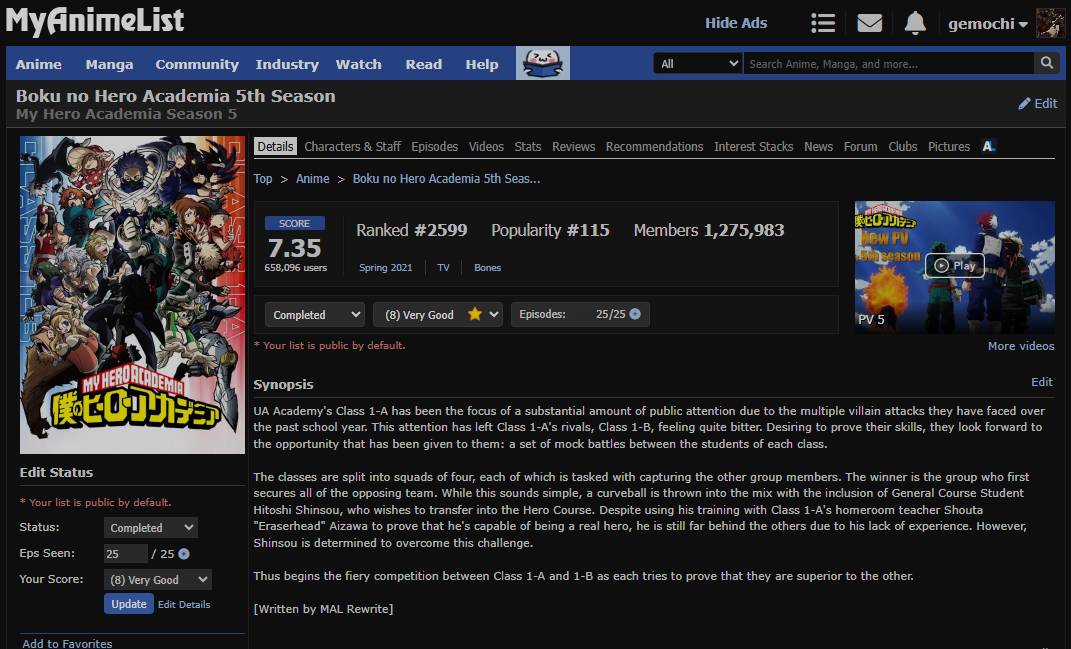Open the Read navigation menu
Screen dimensions: 1071x649
pos(423,64)
